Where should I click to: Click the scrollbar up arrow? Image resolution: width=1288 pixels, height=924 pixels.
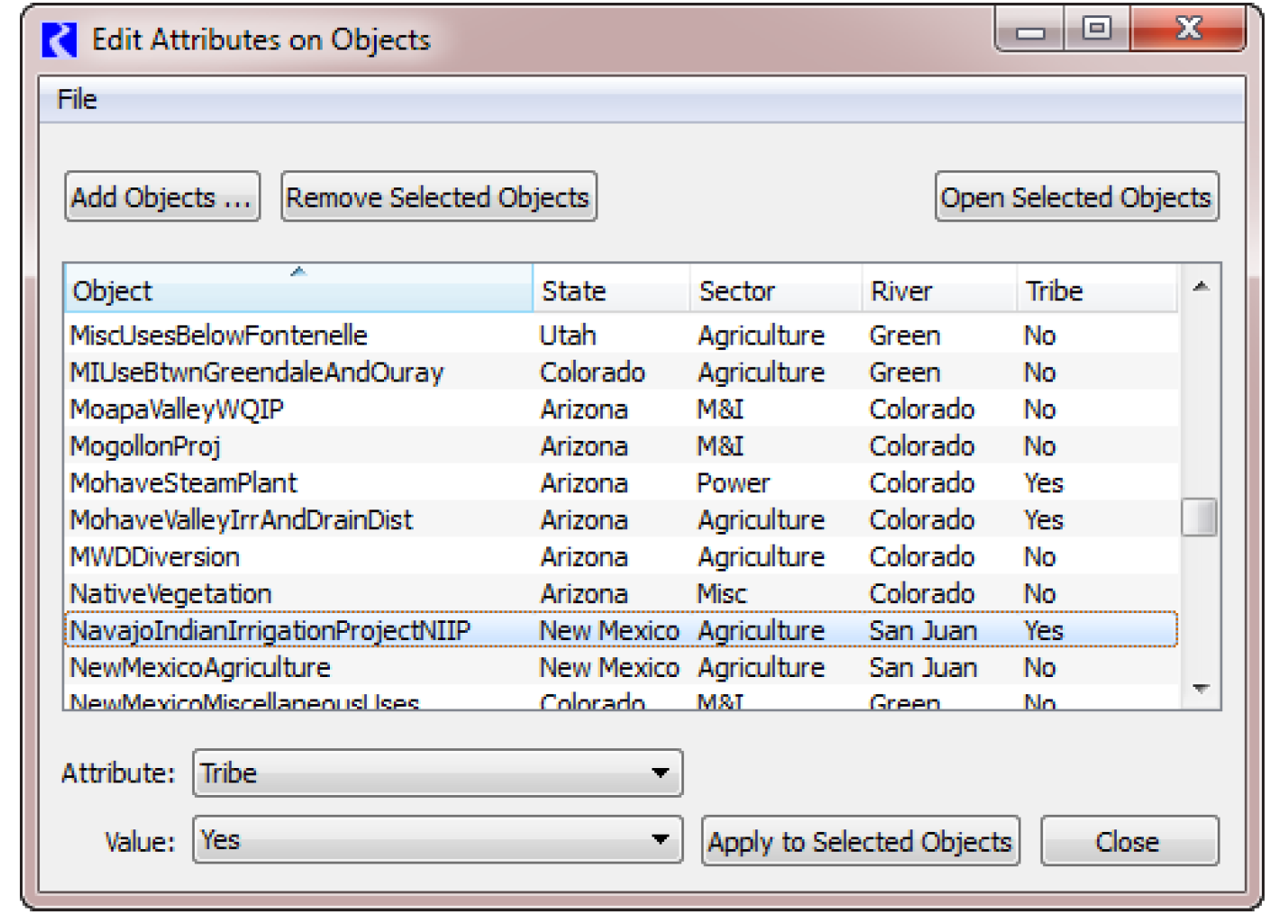pos(1201,287)
